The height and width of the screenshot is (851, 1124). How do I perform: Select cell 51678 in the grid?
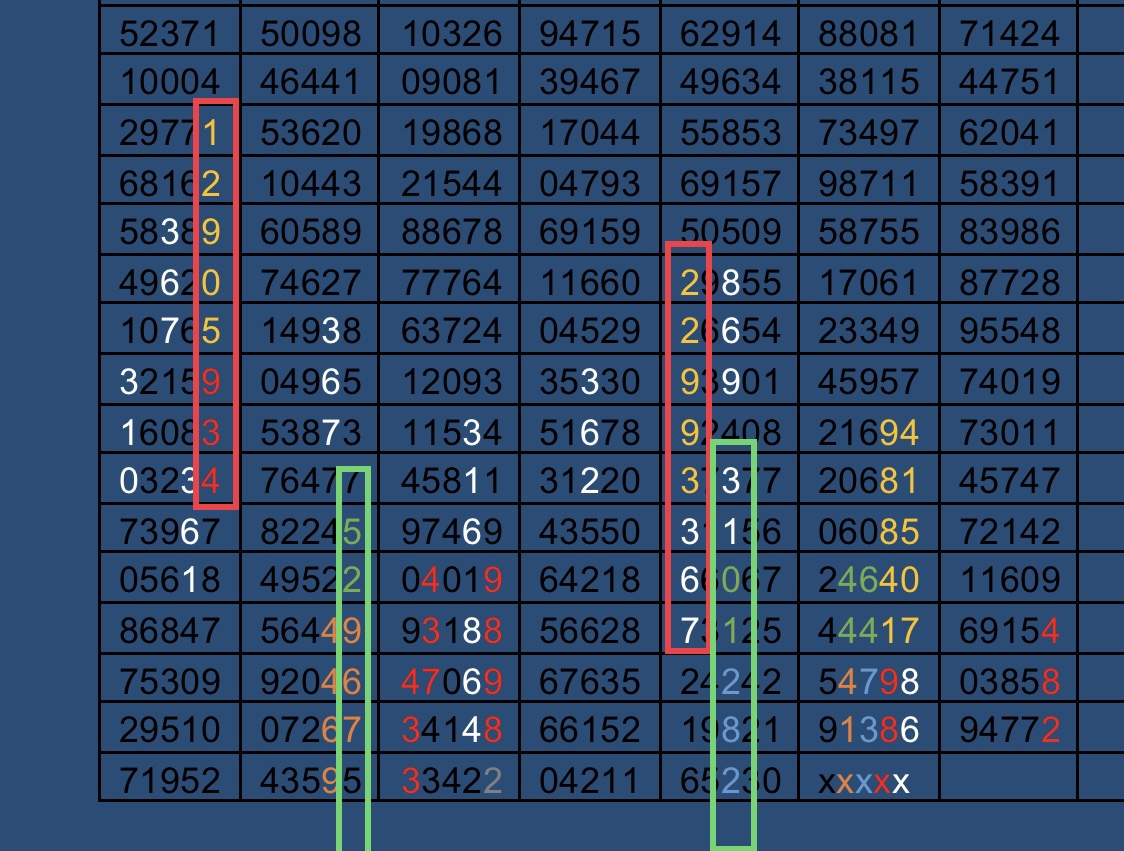[x=590, y=431]
